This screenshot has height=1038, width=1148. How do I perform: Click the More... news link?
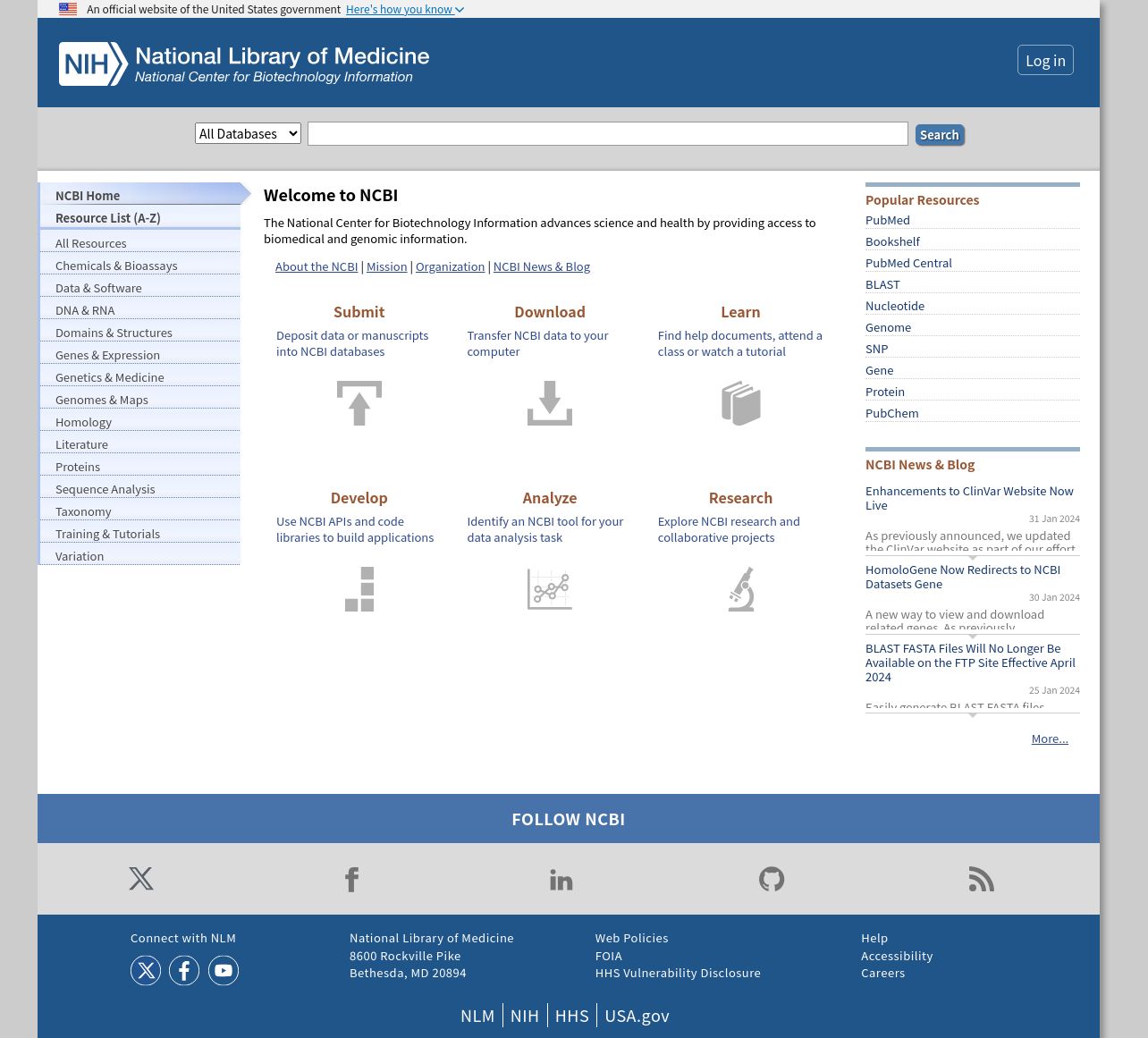pos(1050,738)
